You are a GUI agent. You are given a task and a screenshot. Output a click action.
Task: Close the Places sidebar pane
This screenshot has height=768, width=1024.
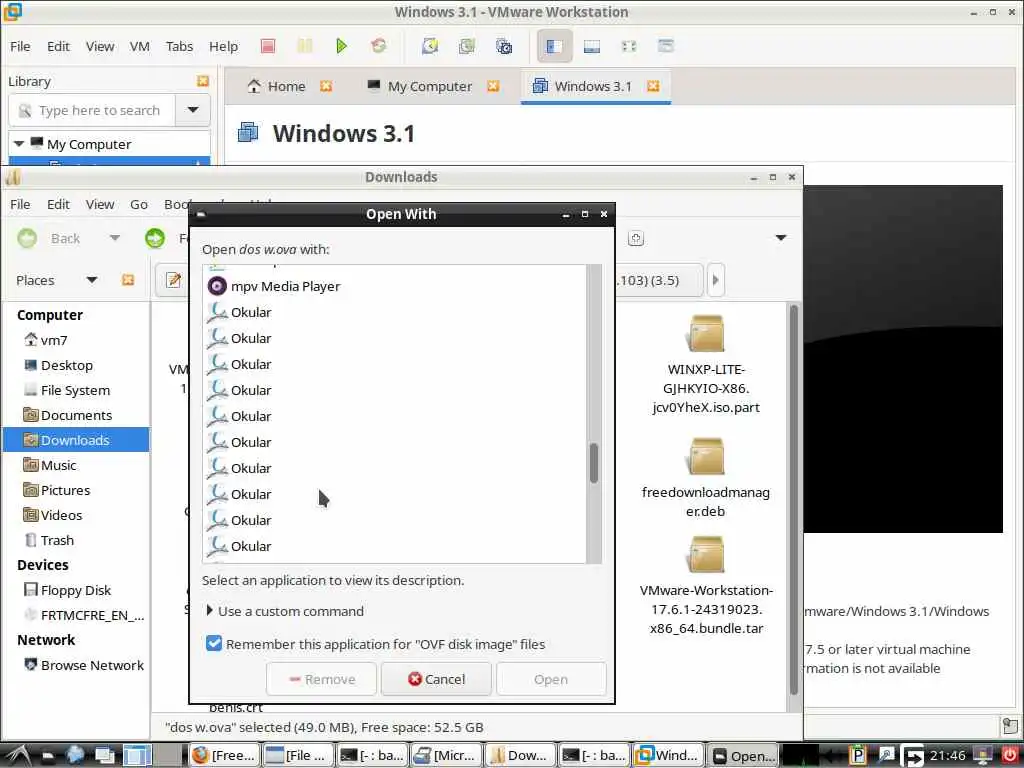(128, 280)
